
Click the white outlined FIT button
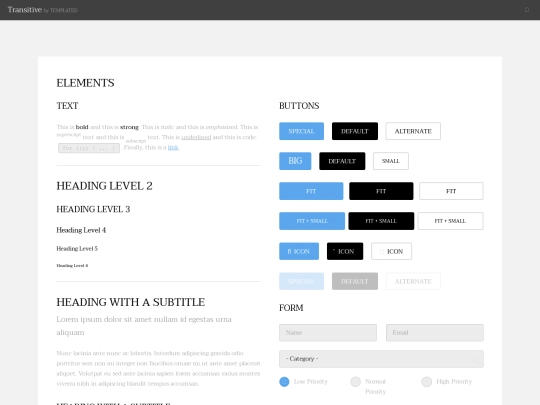click(x=451, y=191)
